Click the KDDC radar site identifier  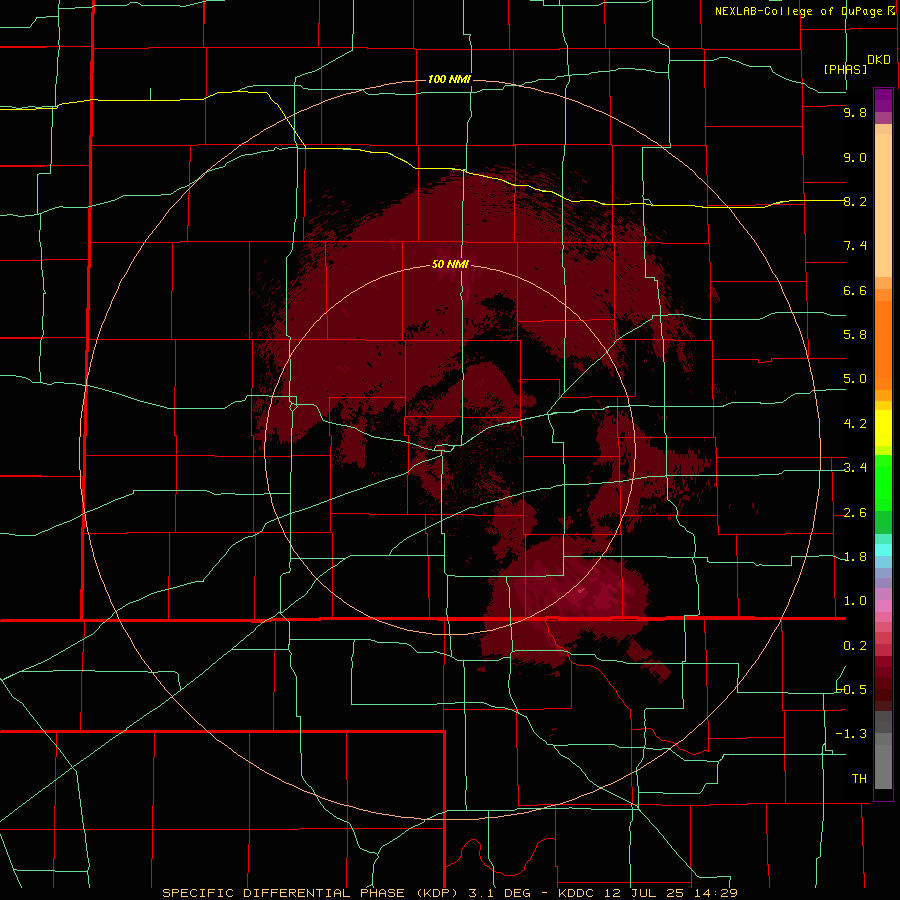click(576, 893)
